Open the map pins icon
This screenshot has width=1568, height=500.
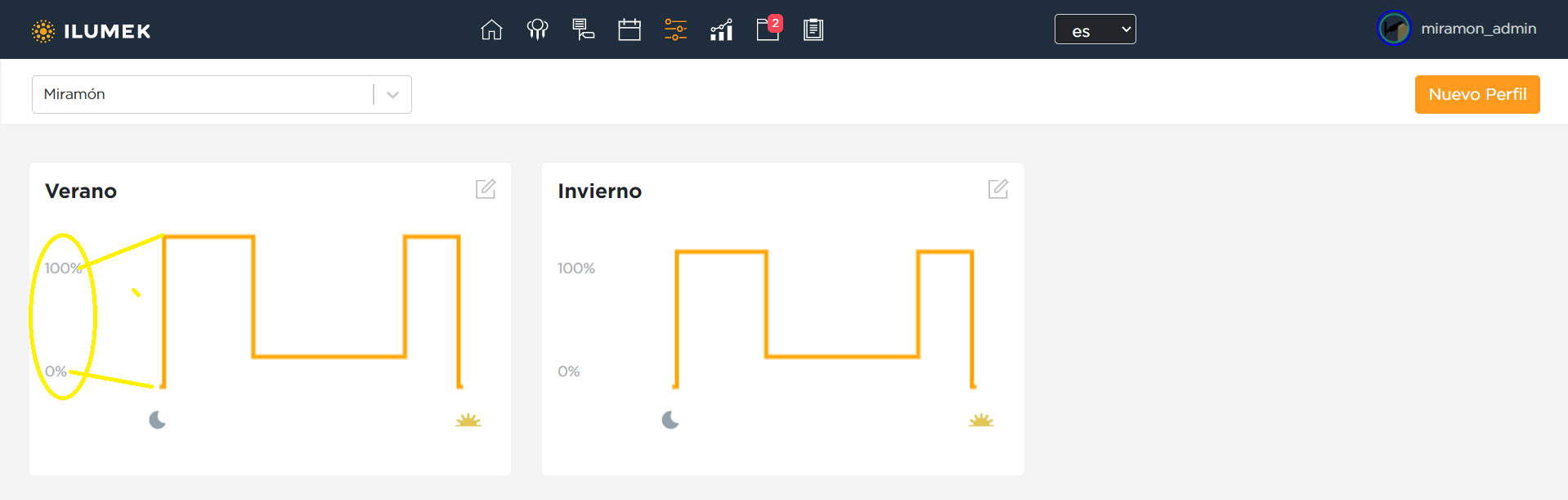[537, 30]
